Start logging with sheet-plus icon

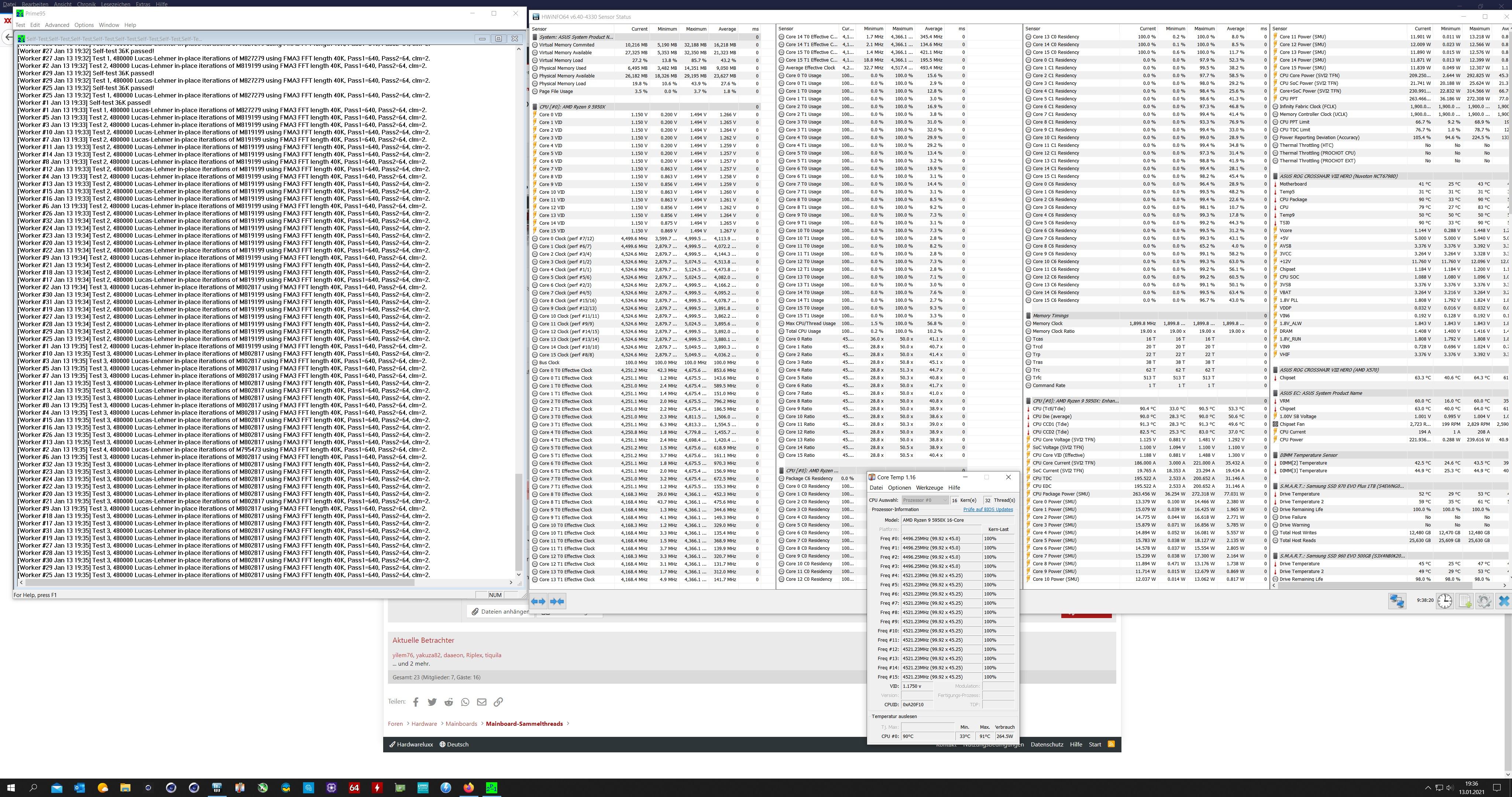point(1464,601)
